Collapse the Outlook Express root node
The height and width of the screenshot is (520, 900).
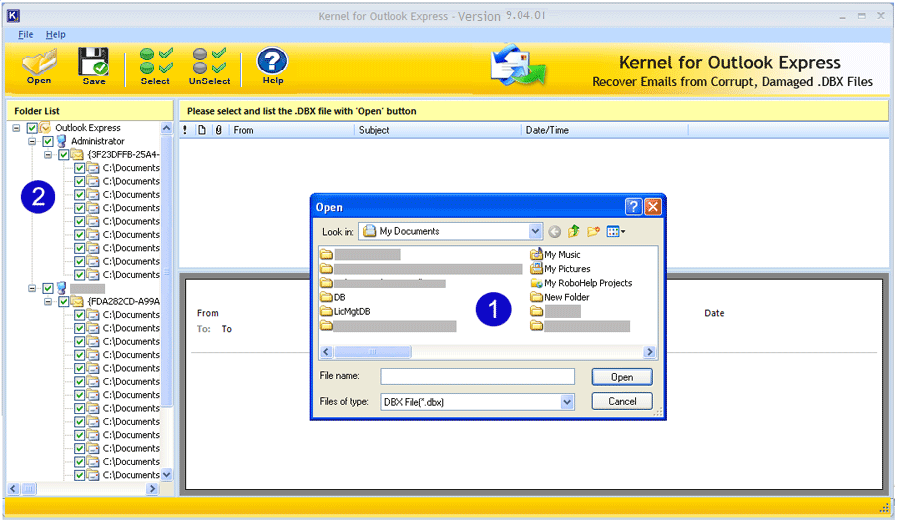pos(16,128)
